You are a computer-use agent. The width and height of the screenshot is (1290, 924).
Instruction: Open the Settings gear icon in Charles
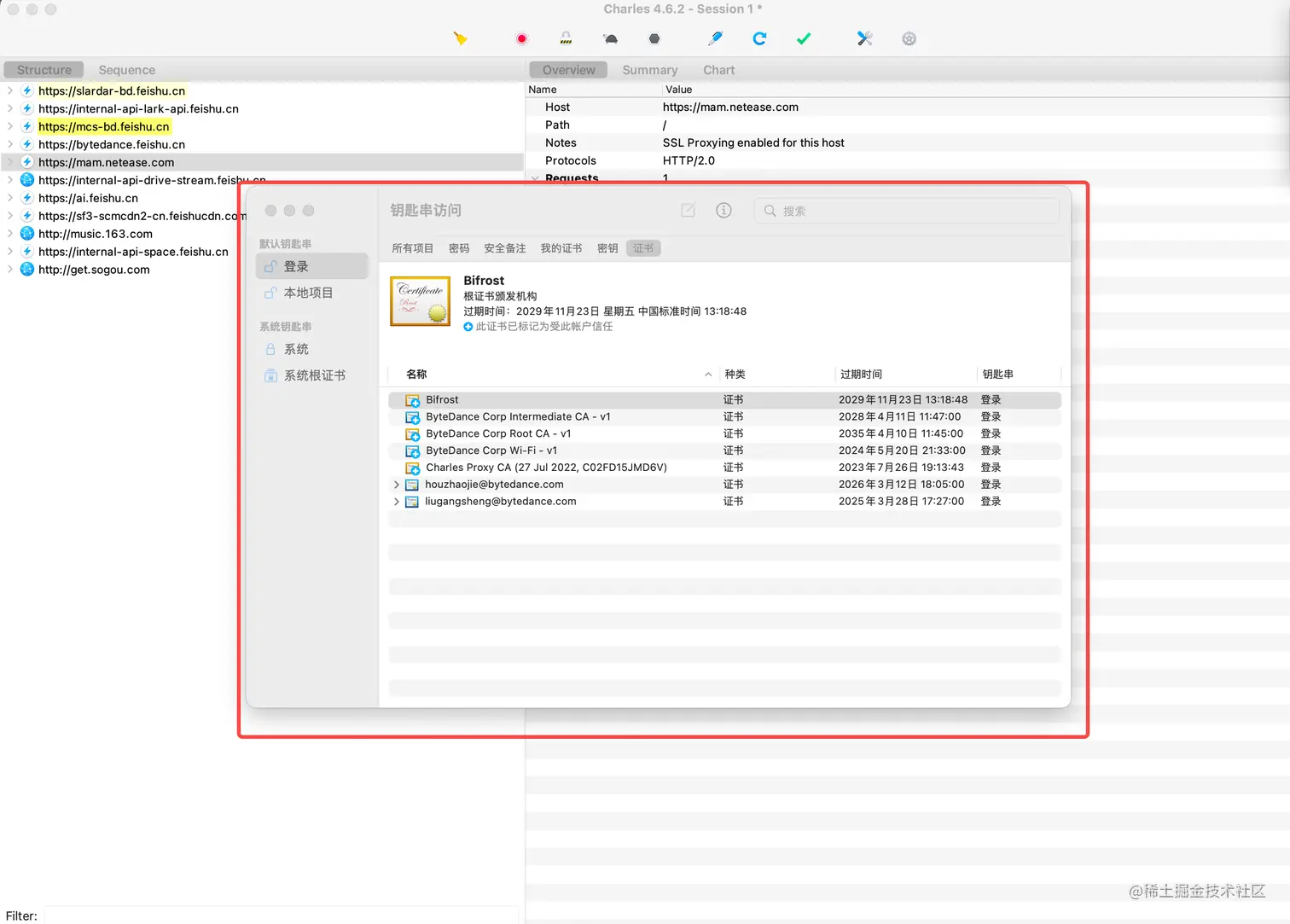coord(909,38)
